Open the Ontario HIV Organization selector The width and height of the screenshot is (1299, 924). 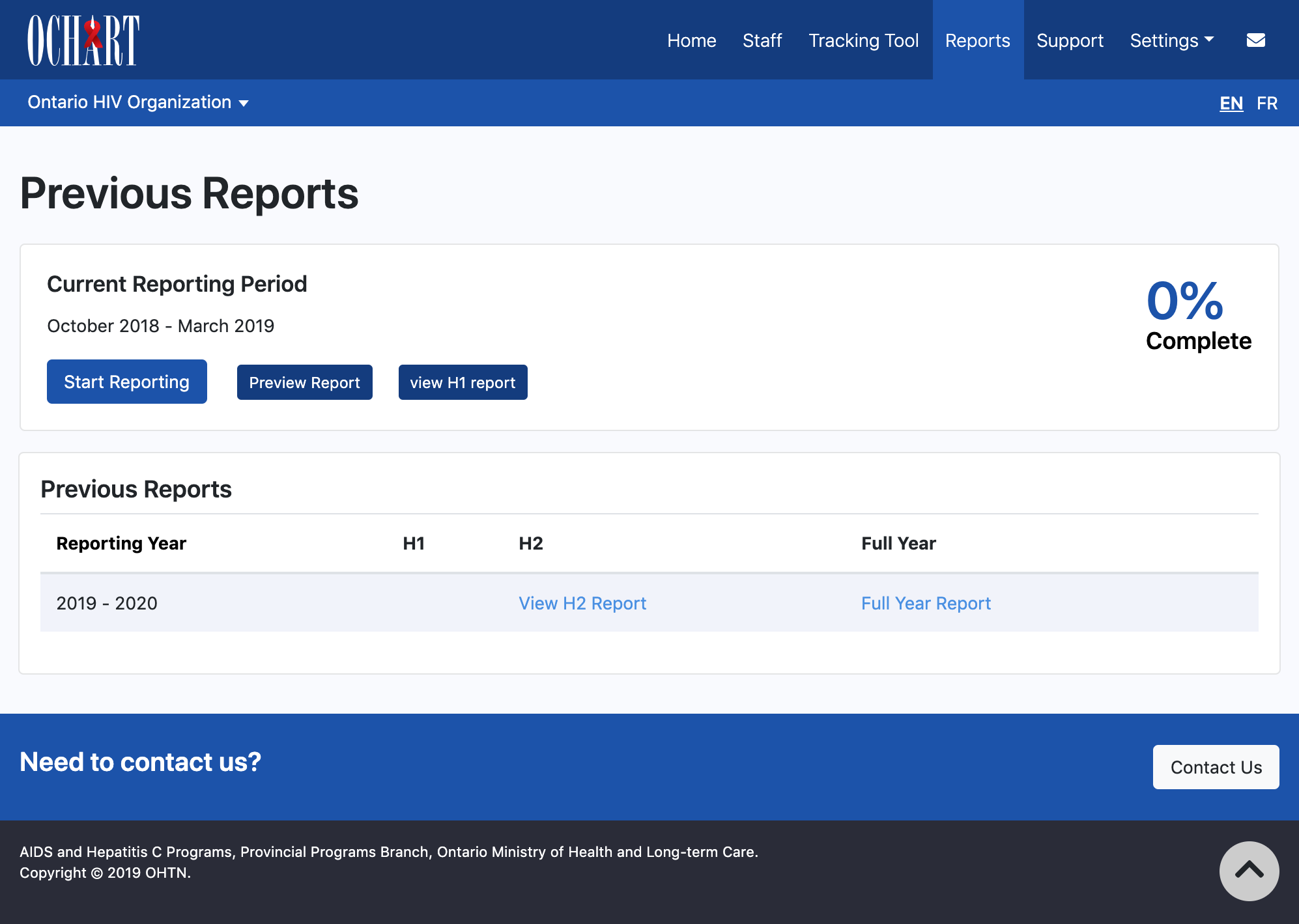(138, 102)
